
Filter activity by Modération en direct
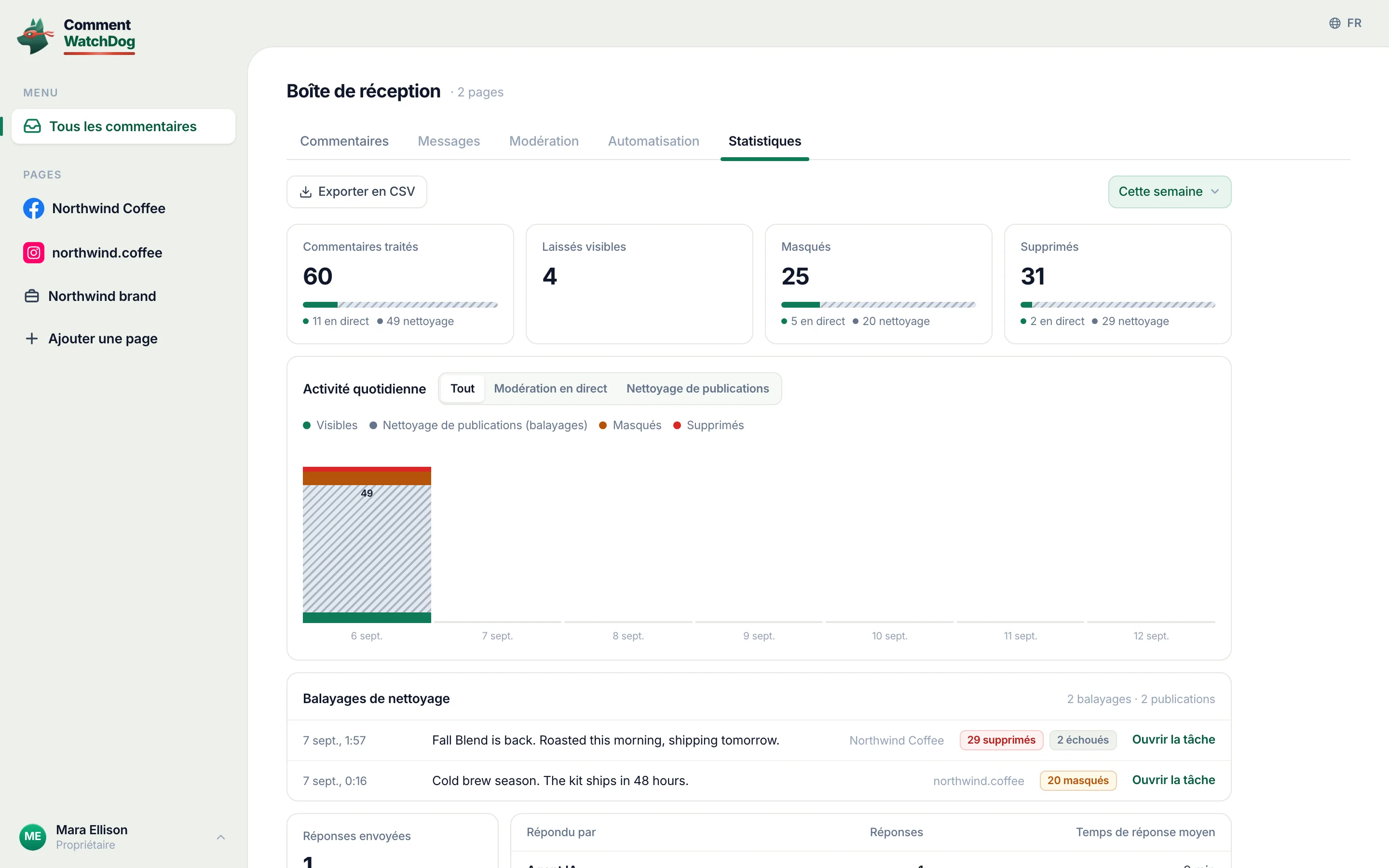[x=550, y=389]
